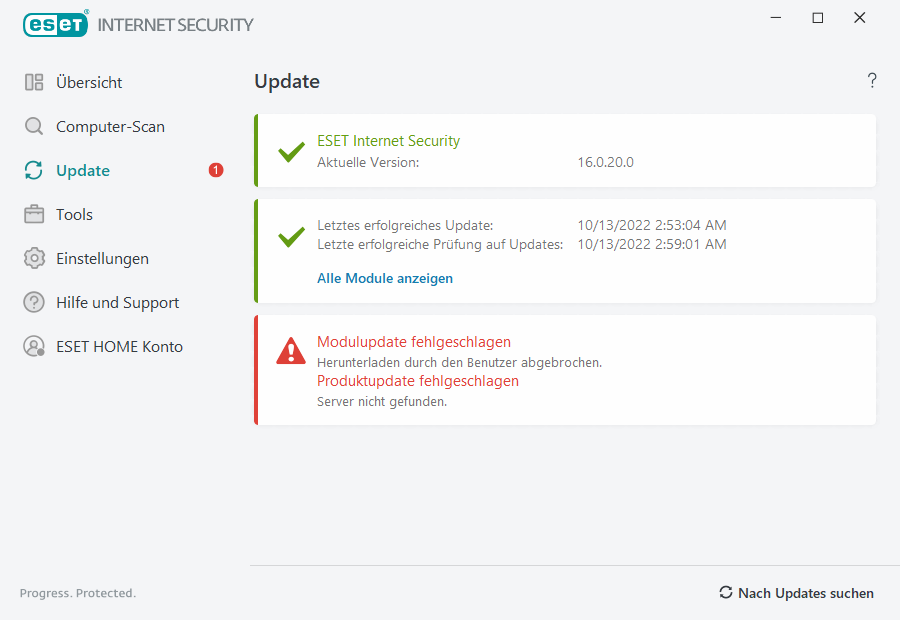The image size is (900, 620).
Task: Click the Hilfe und Support question icon
Action: click(x=34, y=303)
